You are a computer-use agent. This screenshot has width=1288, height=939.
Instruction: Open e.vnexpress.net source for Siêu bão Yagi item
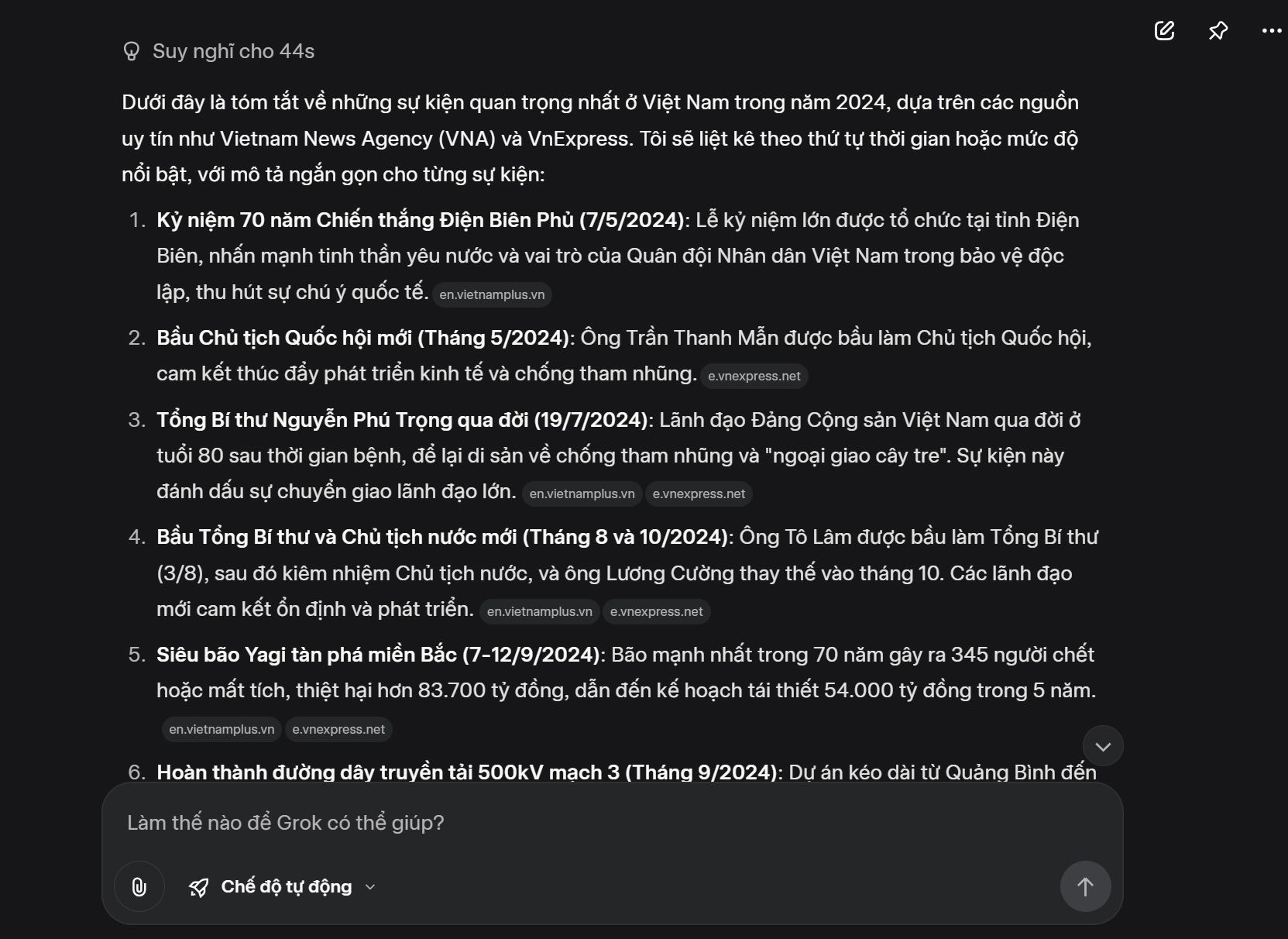click(338, 730)
